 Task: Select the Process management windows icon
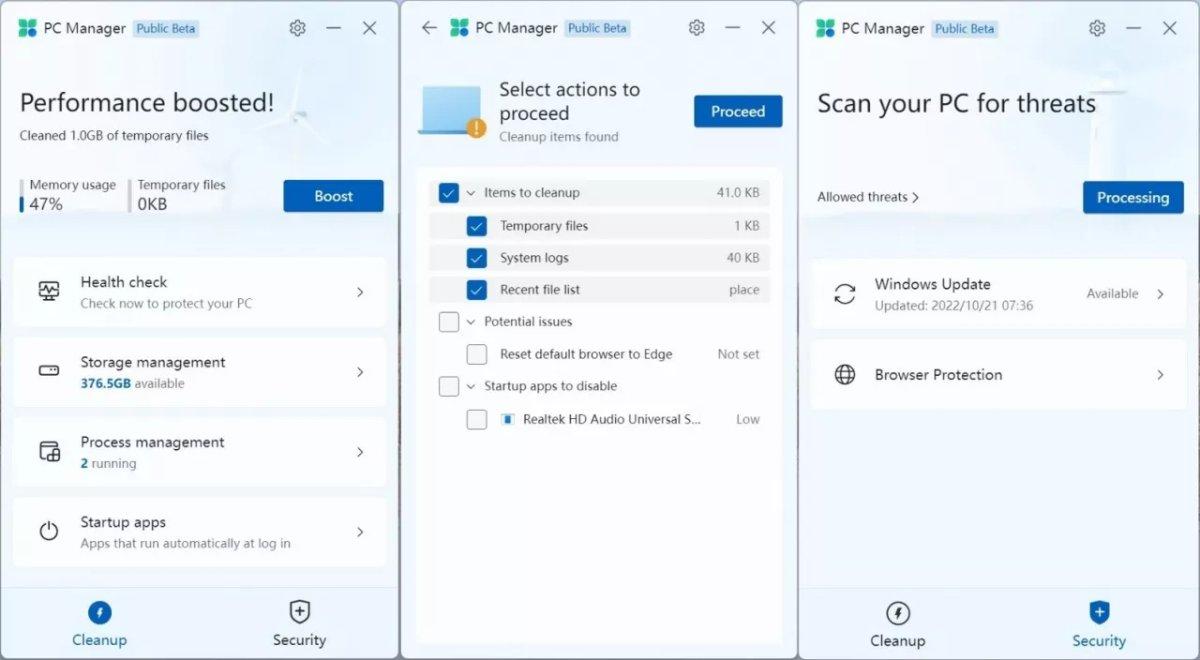click(x=50, y=451)
